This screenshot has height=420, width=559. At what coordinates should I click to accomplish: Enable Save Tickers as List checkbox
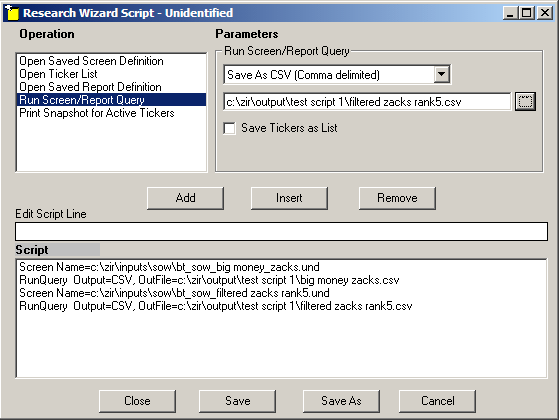[230, 128]
